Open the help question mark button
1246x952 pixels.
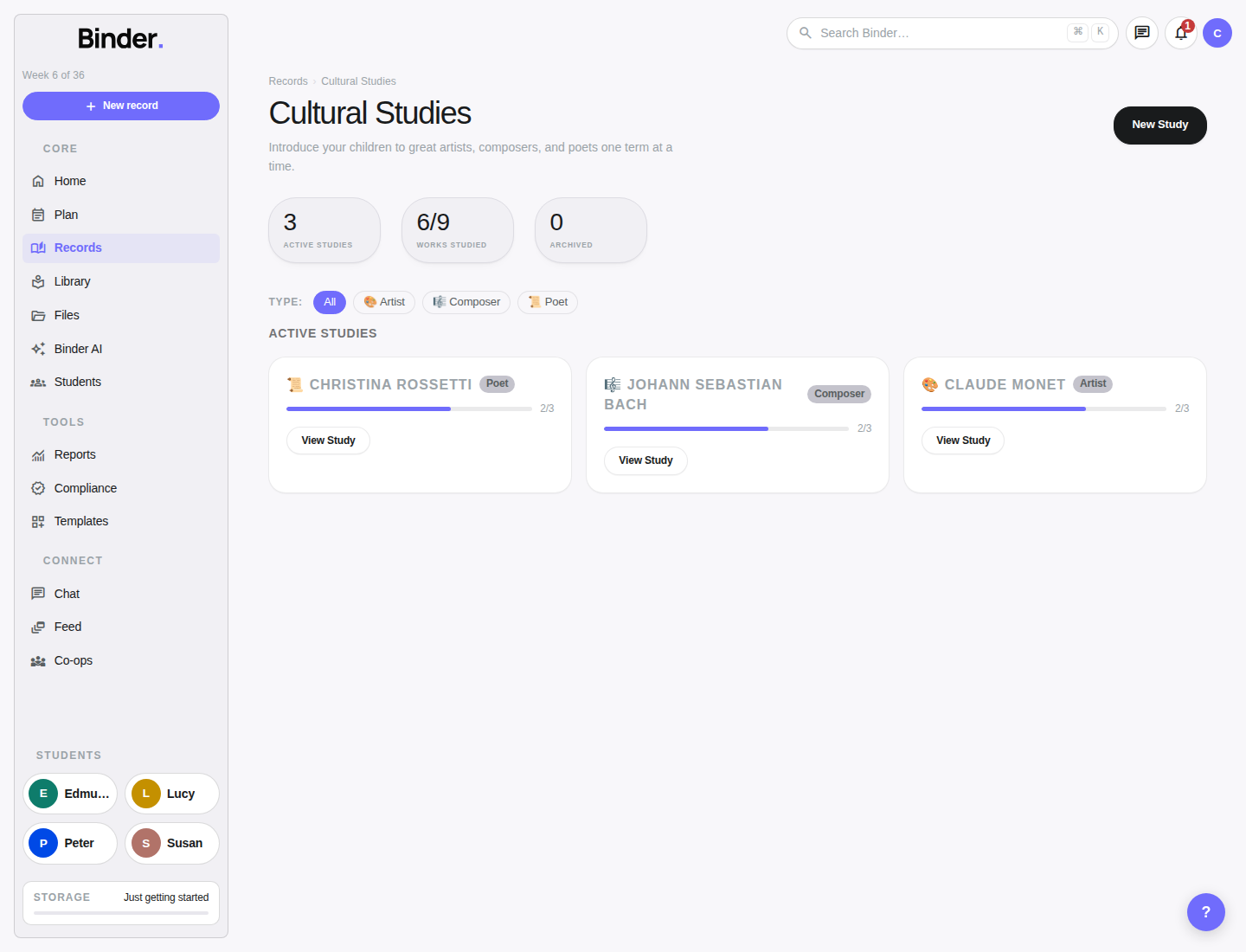1206,912
